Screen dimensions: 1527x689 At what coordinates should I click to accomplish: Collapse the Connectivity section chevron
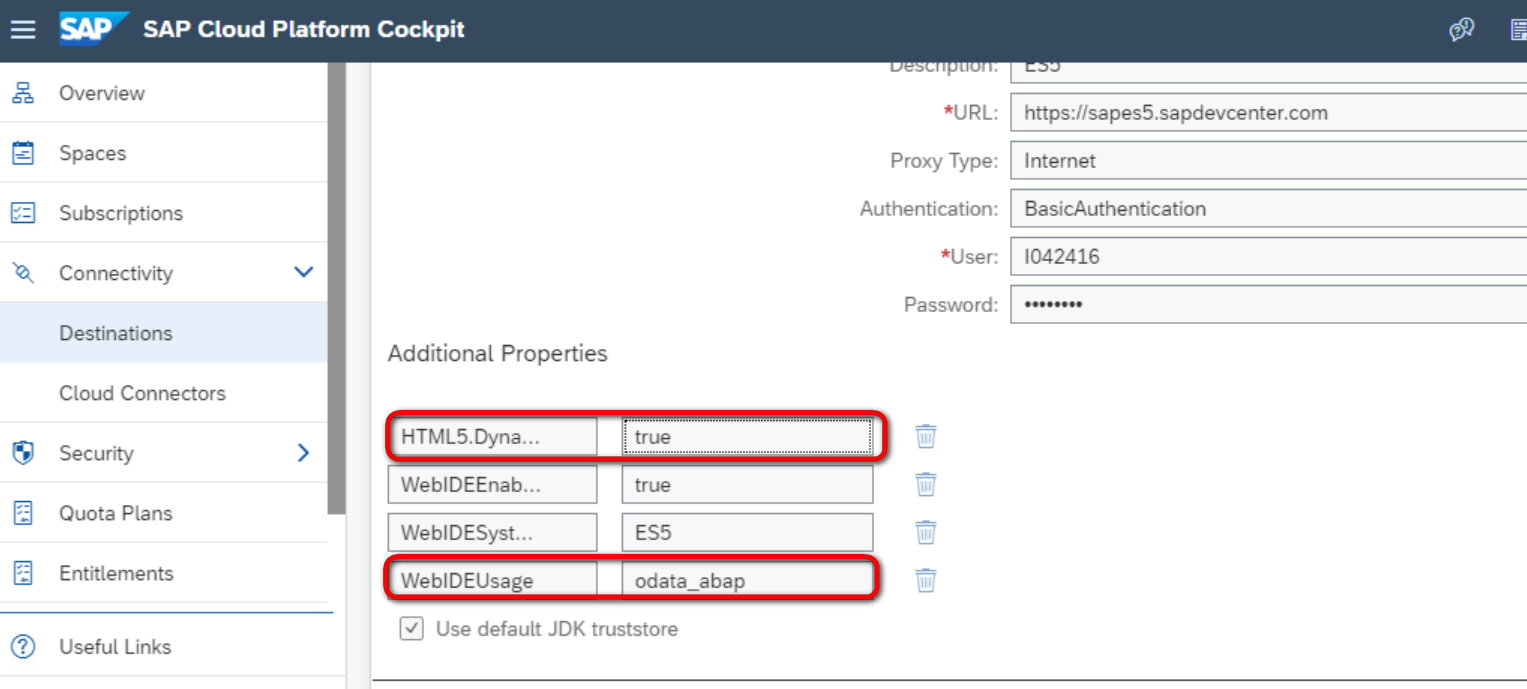pos(304,272)
